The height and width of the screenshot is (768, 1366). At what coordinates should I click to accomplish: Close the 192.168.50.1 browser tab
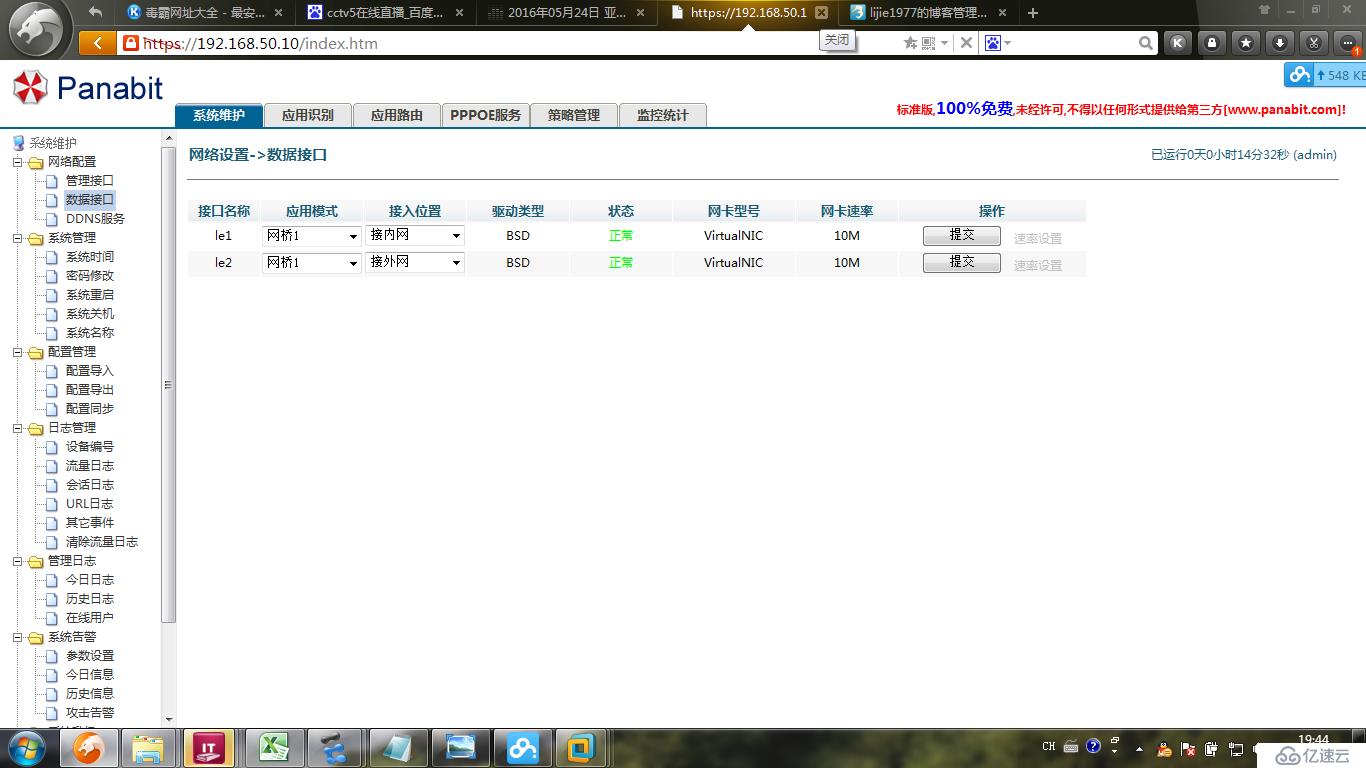coord(821,13)
